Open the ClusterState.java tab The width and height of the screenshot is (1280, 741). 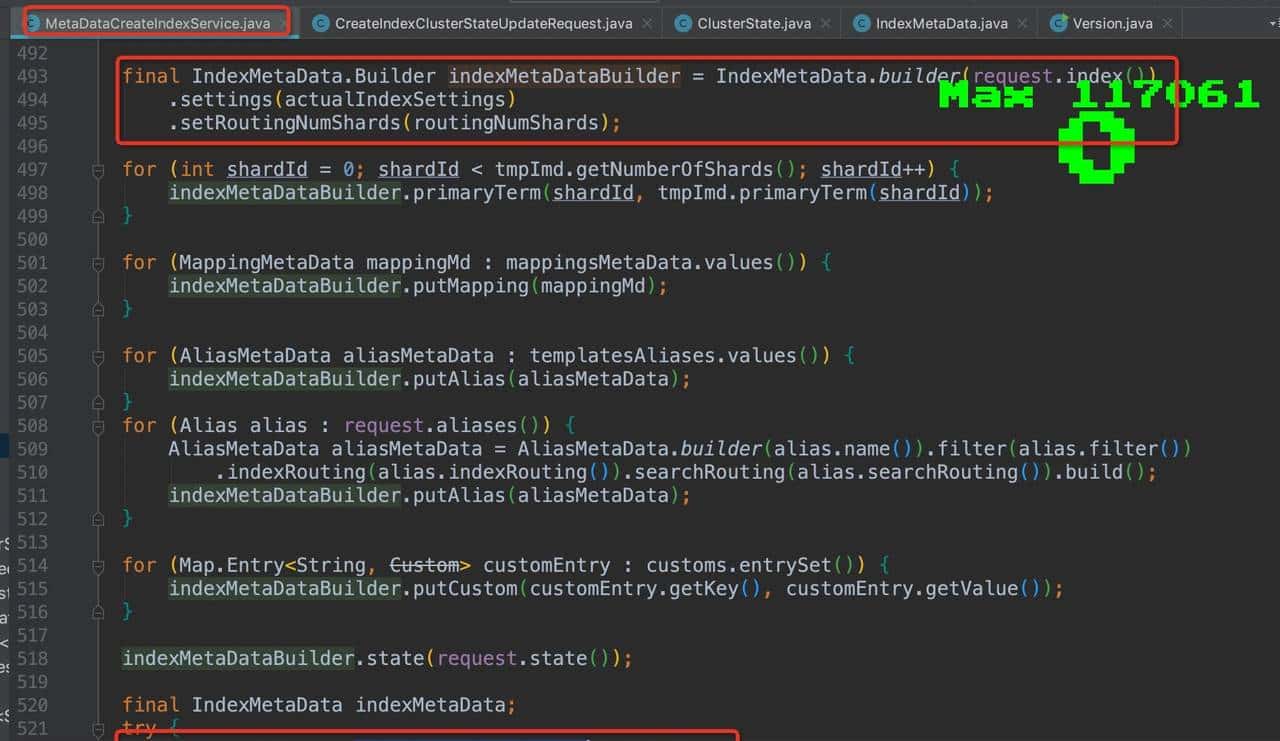754,23
